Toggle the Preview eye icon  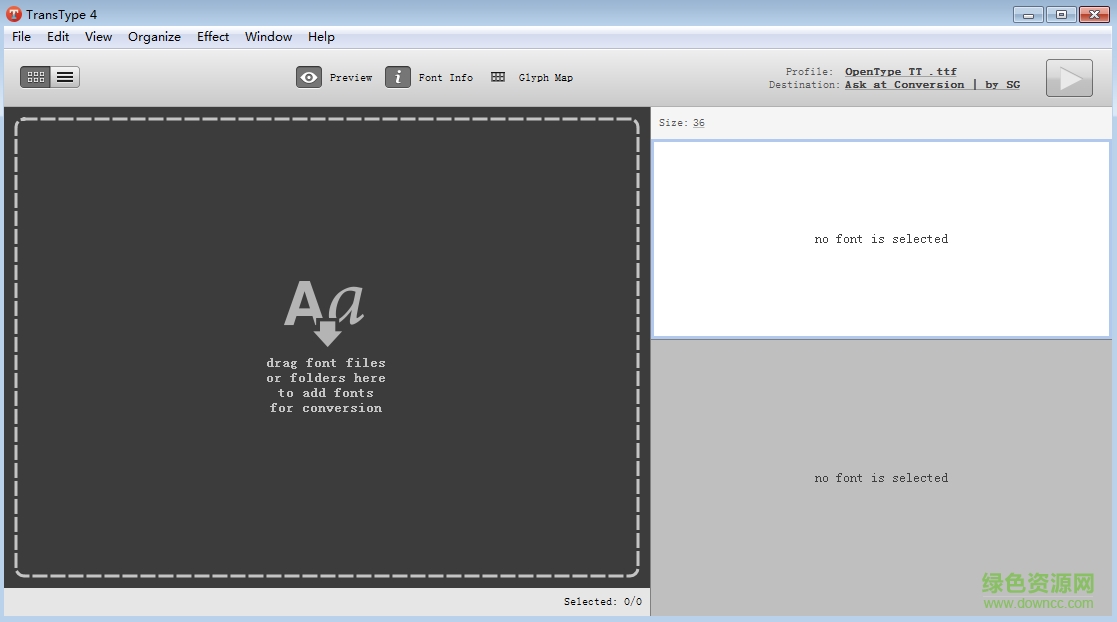pyautogui.click(x=308, y=77)
